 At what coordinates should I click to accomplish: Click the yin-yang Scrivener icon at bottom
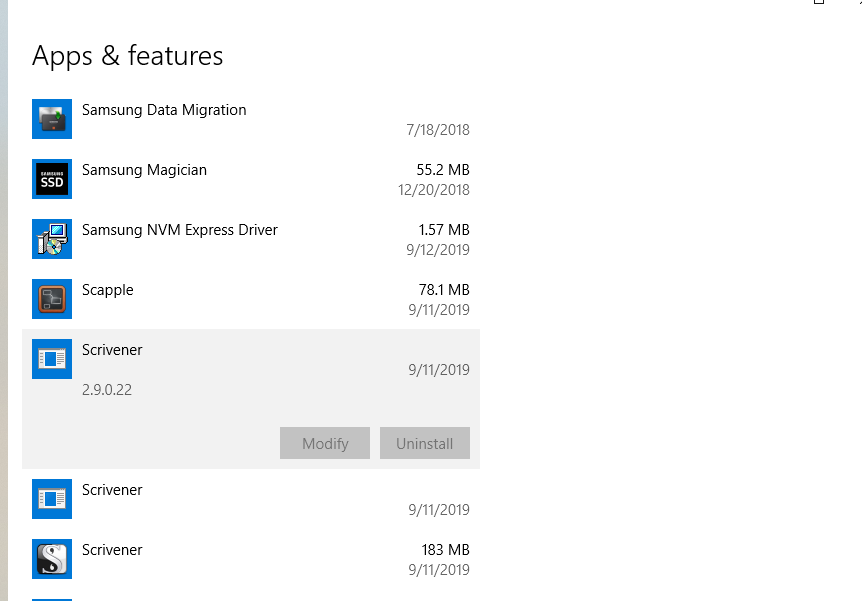pyautogui.click(x=51, y=559)
